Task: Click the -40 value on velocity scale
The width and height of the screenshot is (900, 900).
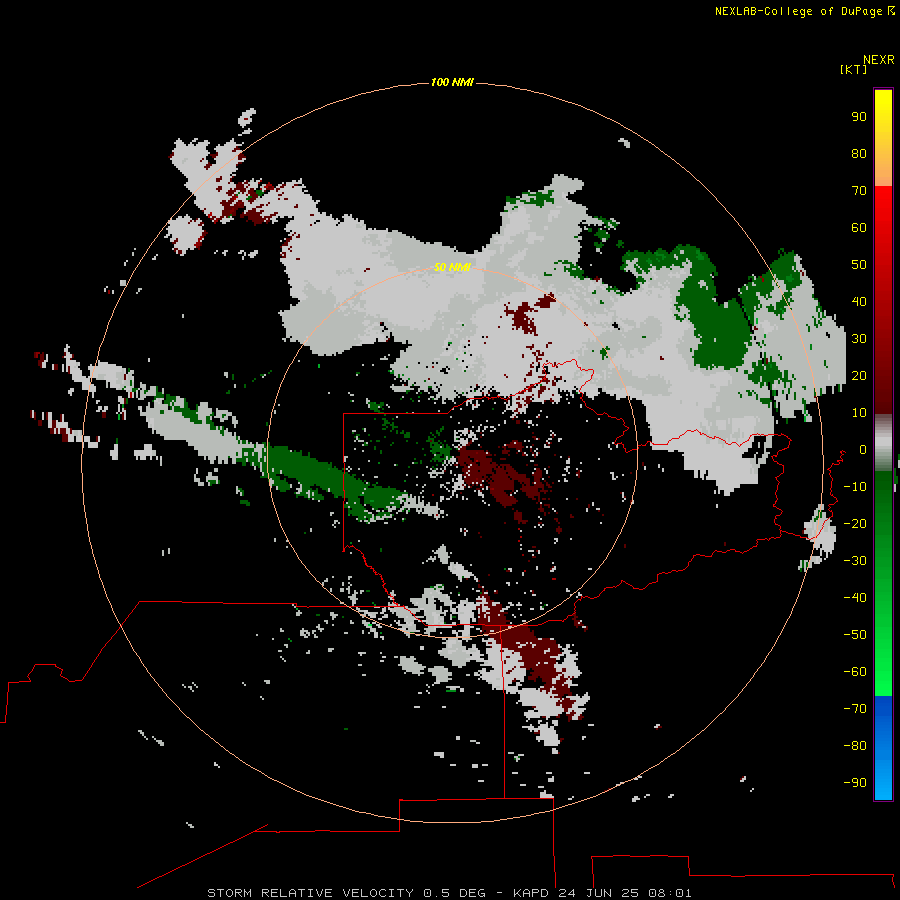Action: [x=855, y=598]
